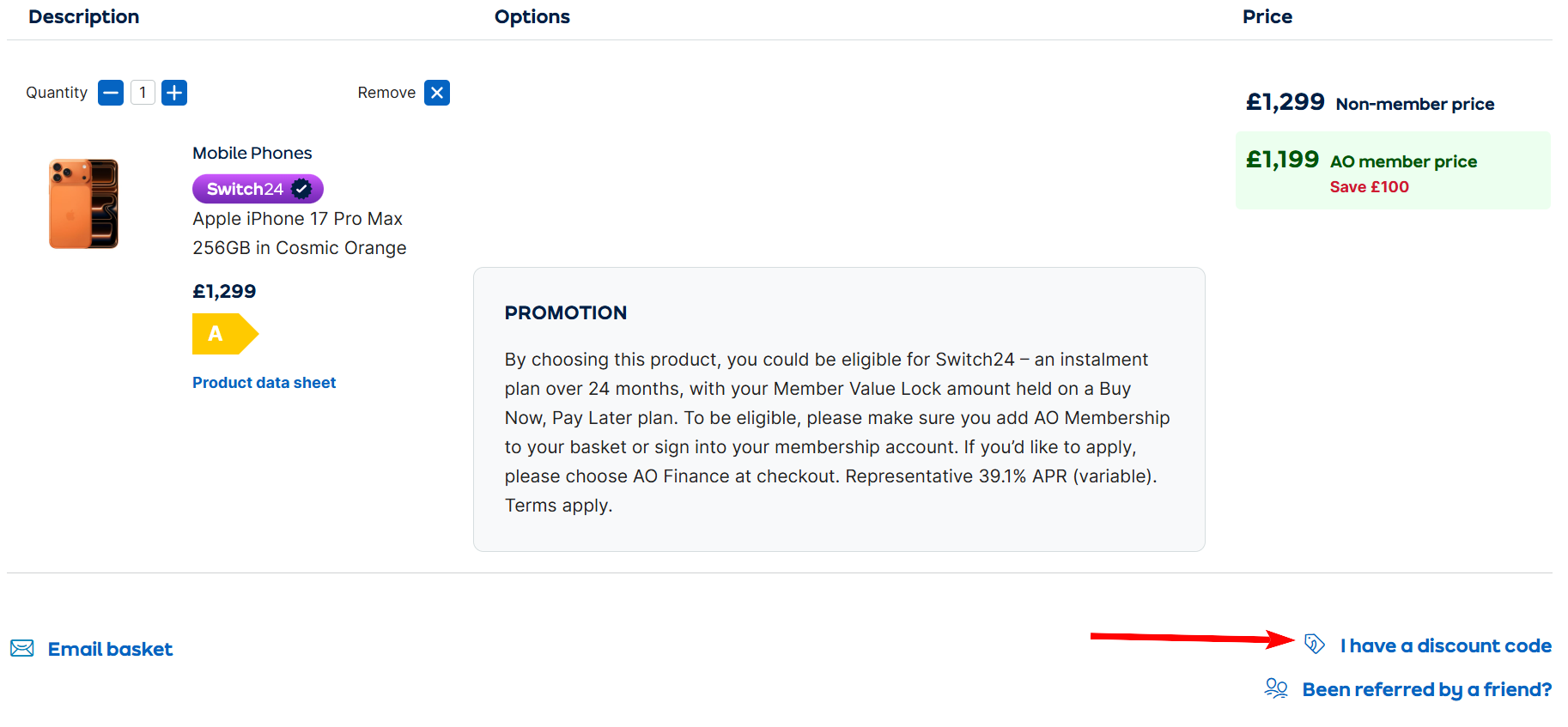This screenshot has width=1568, height=727.
Task: Click the Save £100 text
Action: coord(1369,187)
